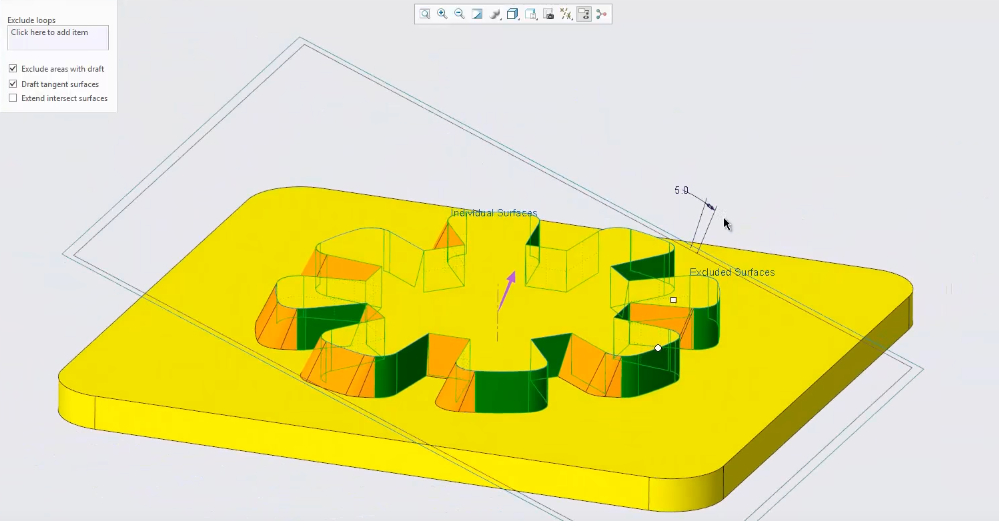Click the purple pull direction arrow
The height and width of the screenshot is (521, 999).
click(509, 283)
